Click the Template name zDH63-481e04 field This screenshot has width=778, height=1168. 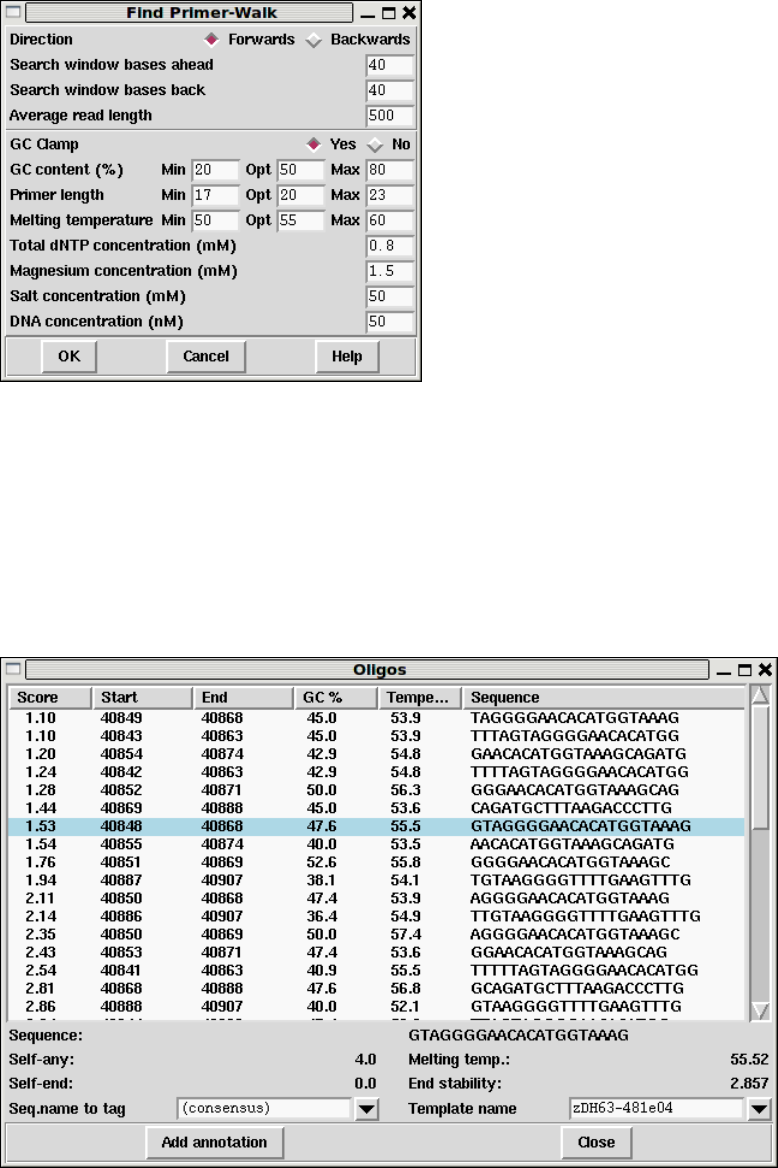(657, 1109)
